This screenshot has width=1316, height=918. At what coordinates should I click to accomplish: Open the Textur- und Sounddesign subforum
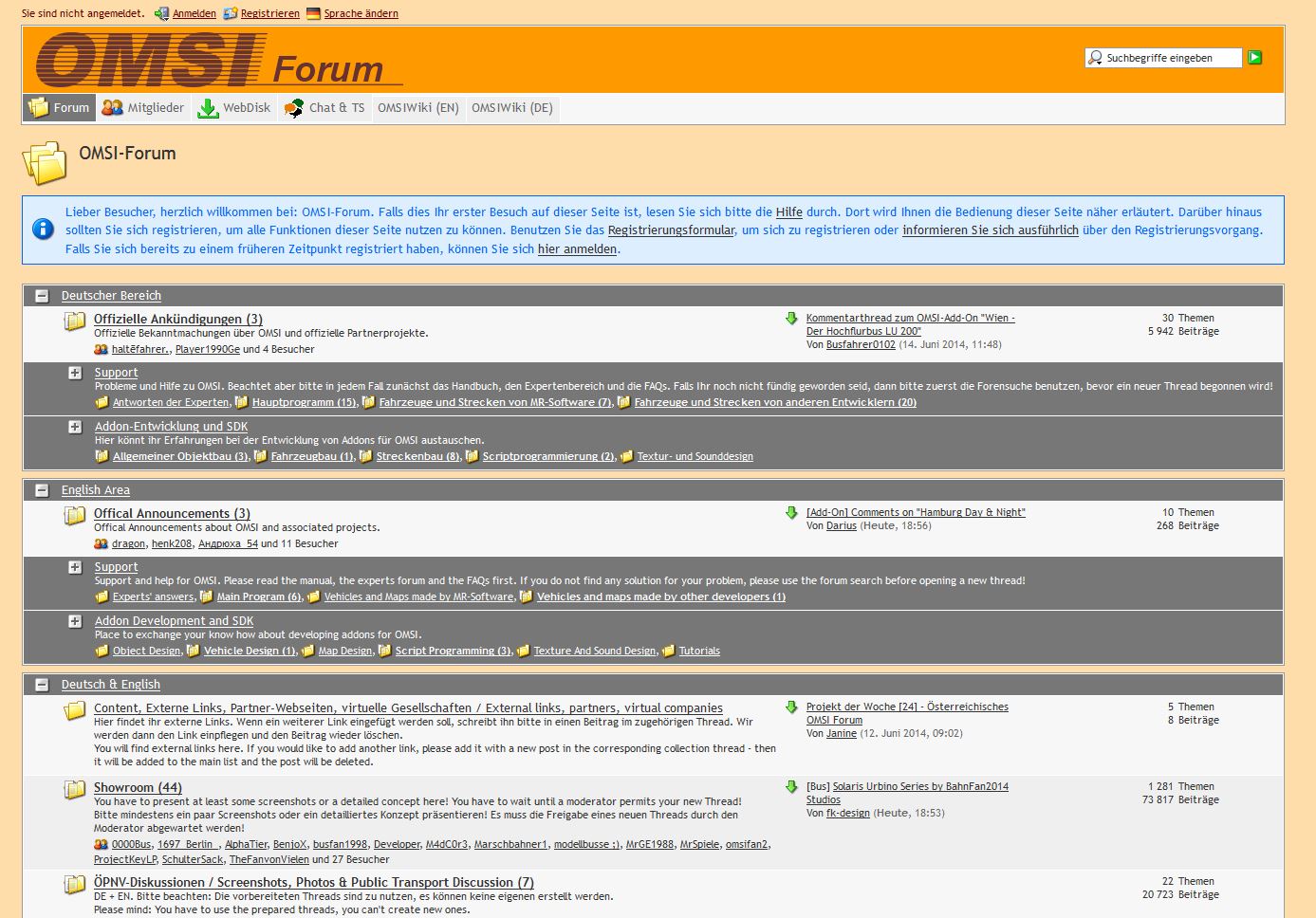[695, 456]
